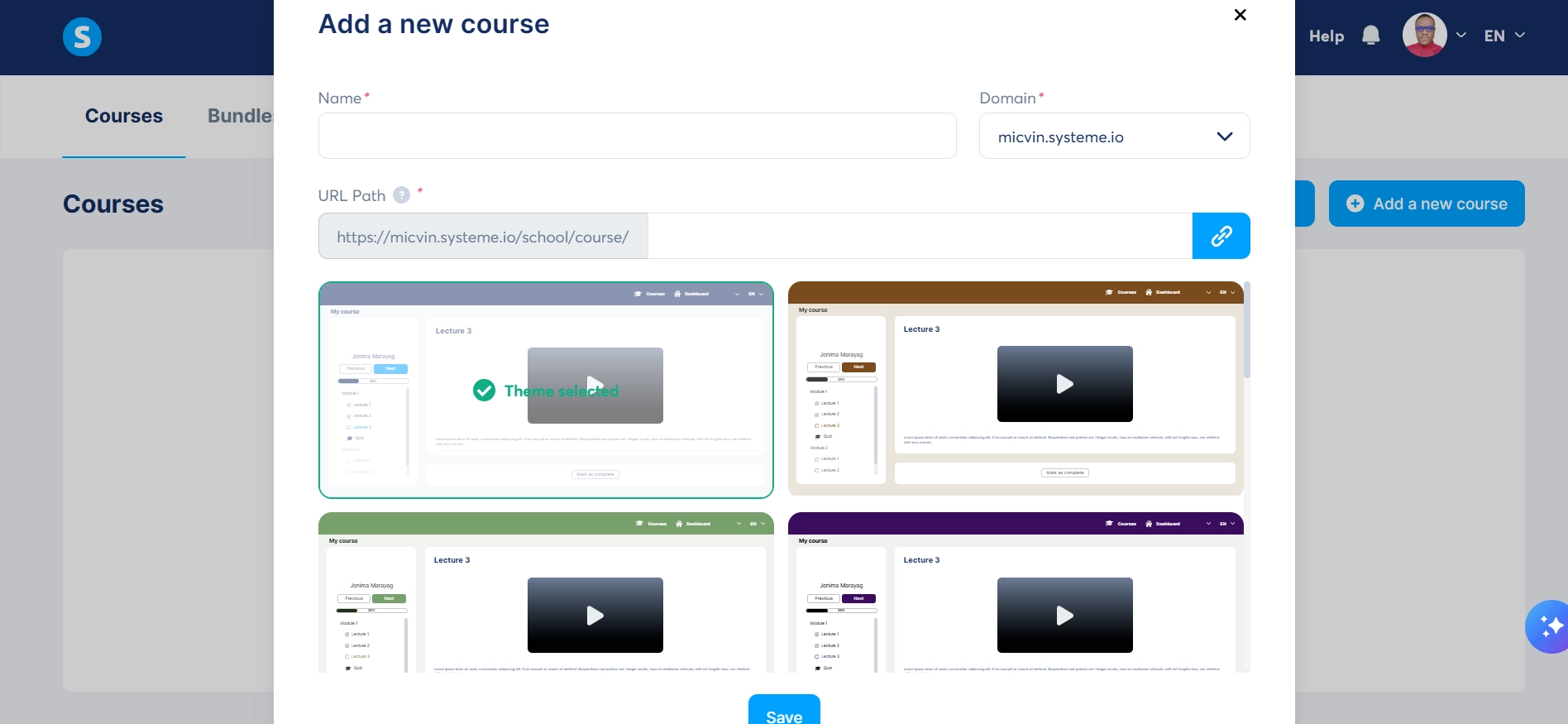Viewport: 1568px width, 724px height.
Task: Open the Domain dropdown micvin.systeme.io
Action: 1114,136
